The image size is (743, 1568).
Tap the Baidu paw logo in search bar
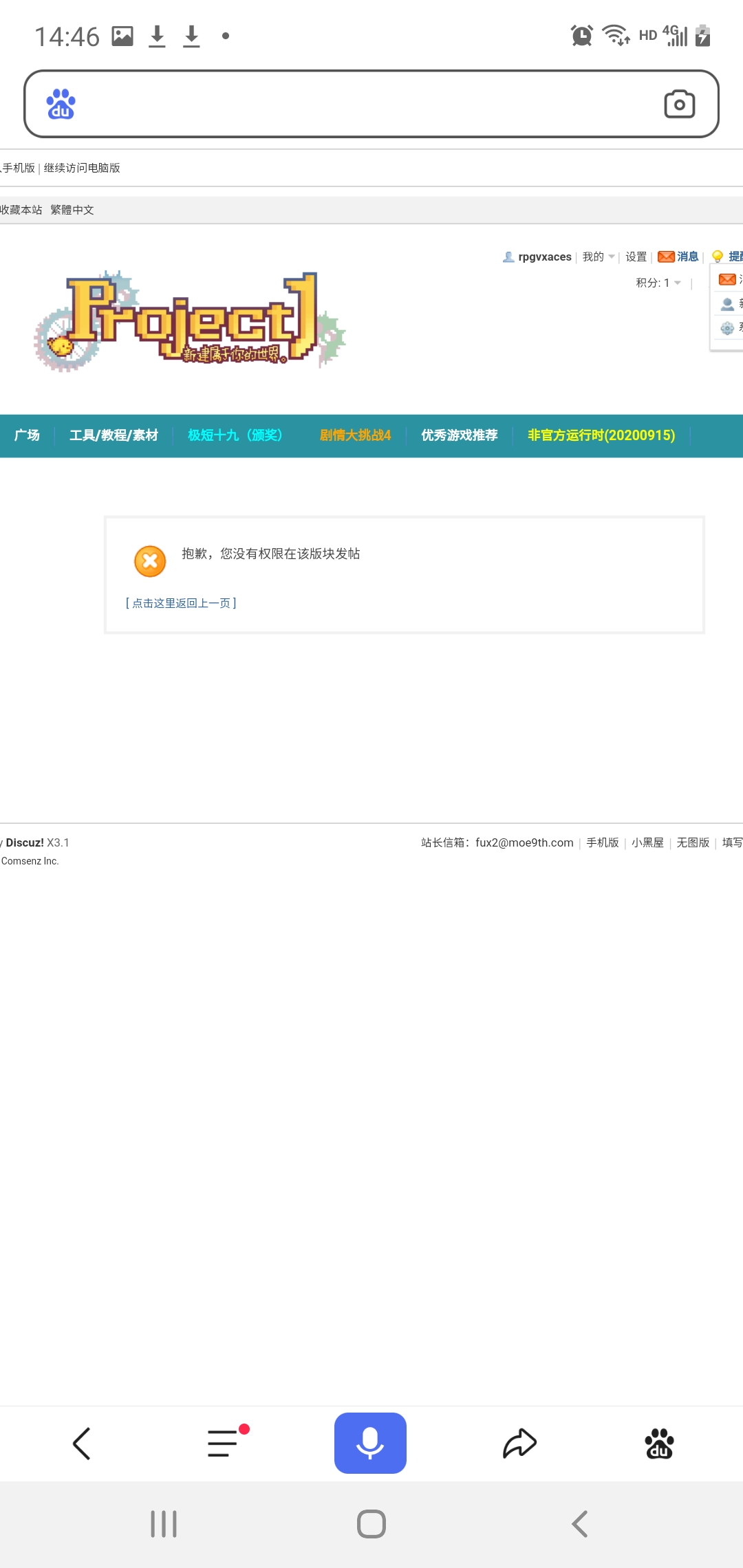[x=61, y=104]
